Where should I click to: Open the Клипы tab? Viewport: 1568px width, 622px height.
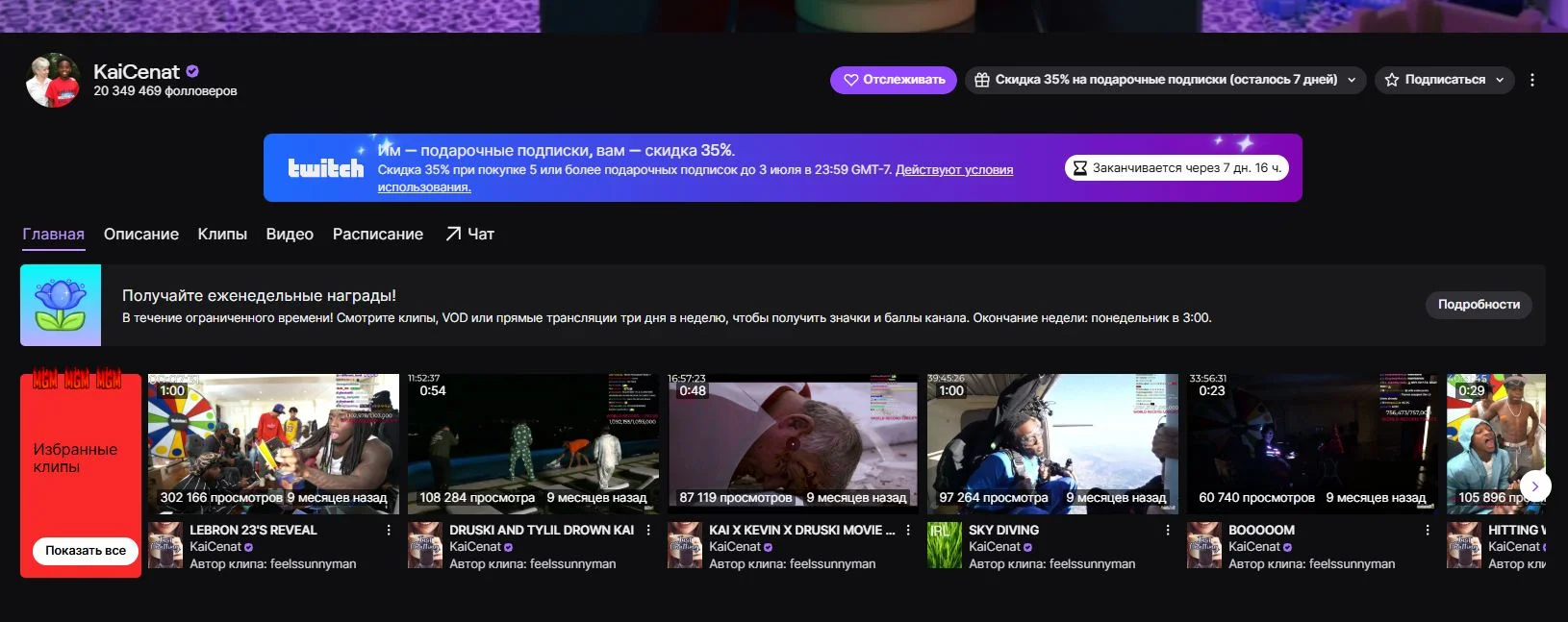click(x=222, y=234)
